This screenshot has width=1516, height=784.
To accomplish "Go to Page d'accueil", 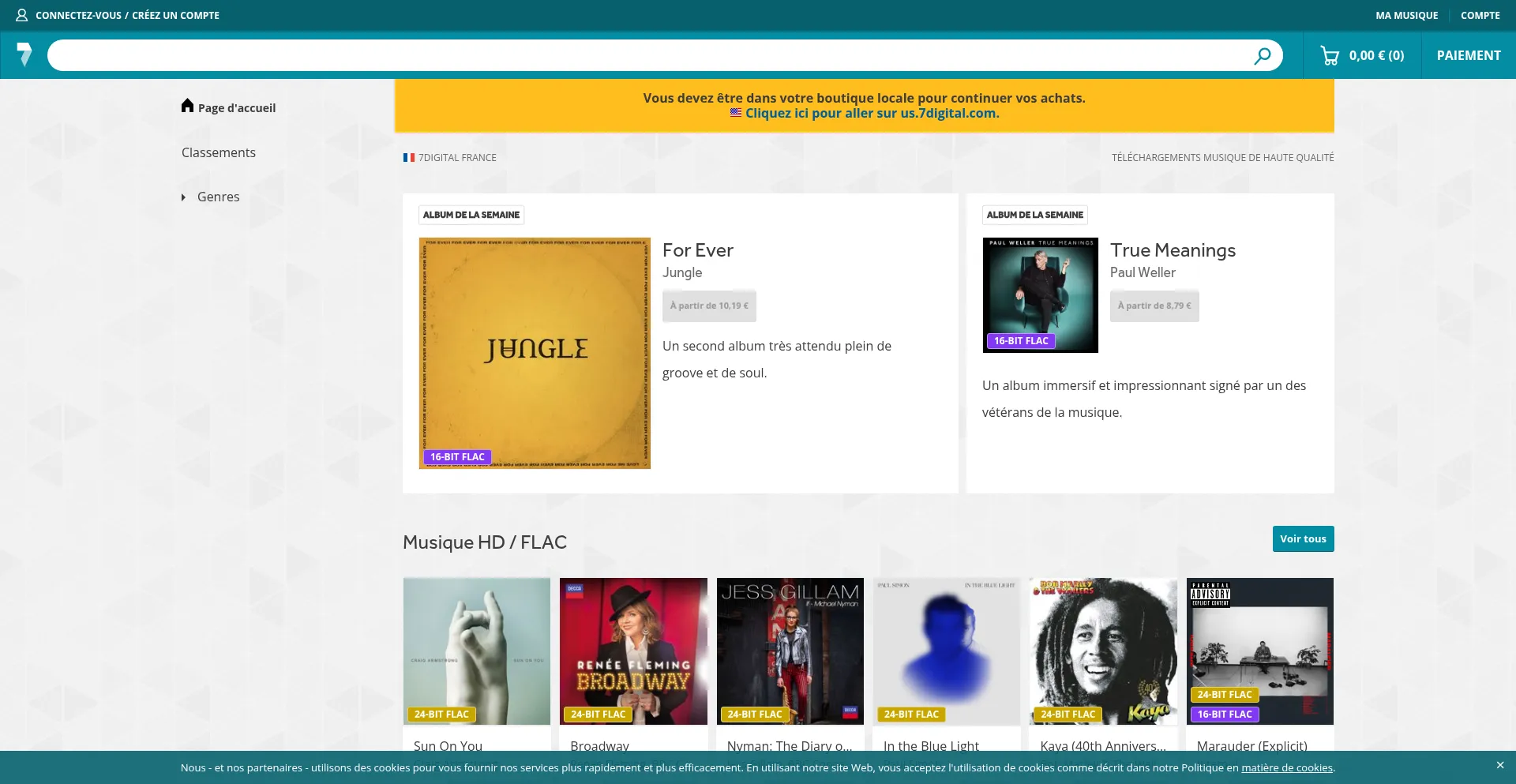I will click(237, 108).
